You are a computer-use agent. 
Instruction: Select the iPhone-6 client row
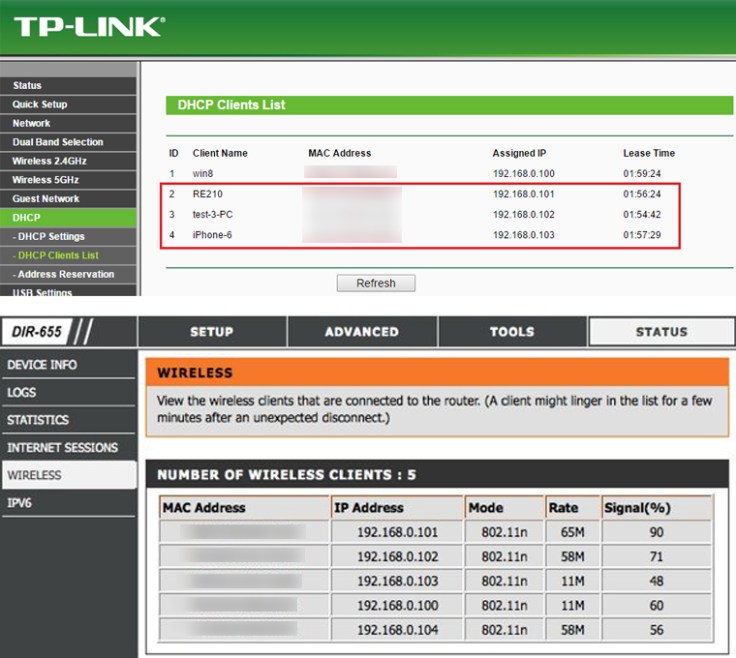[422, 234]
